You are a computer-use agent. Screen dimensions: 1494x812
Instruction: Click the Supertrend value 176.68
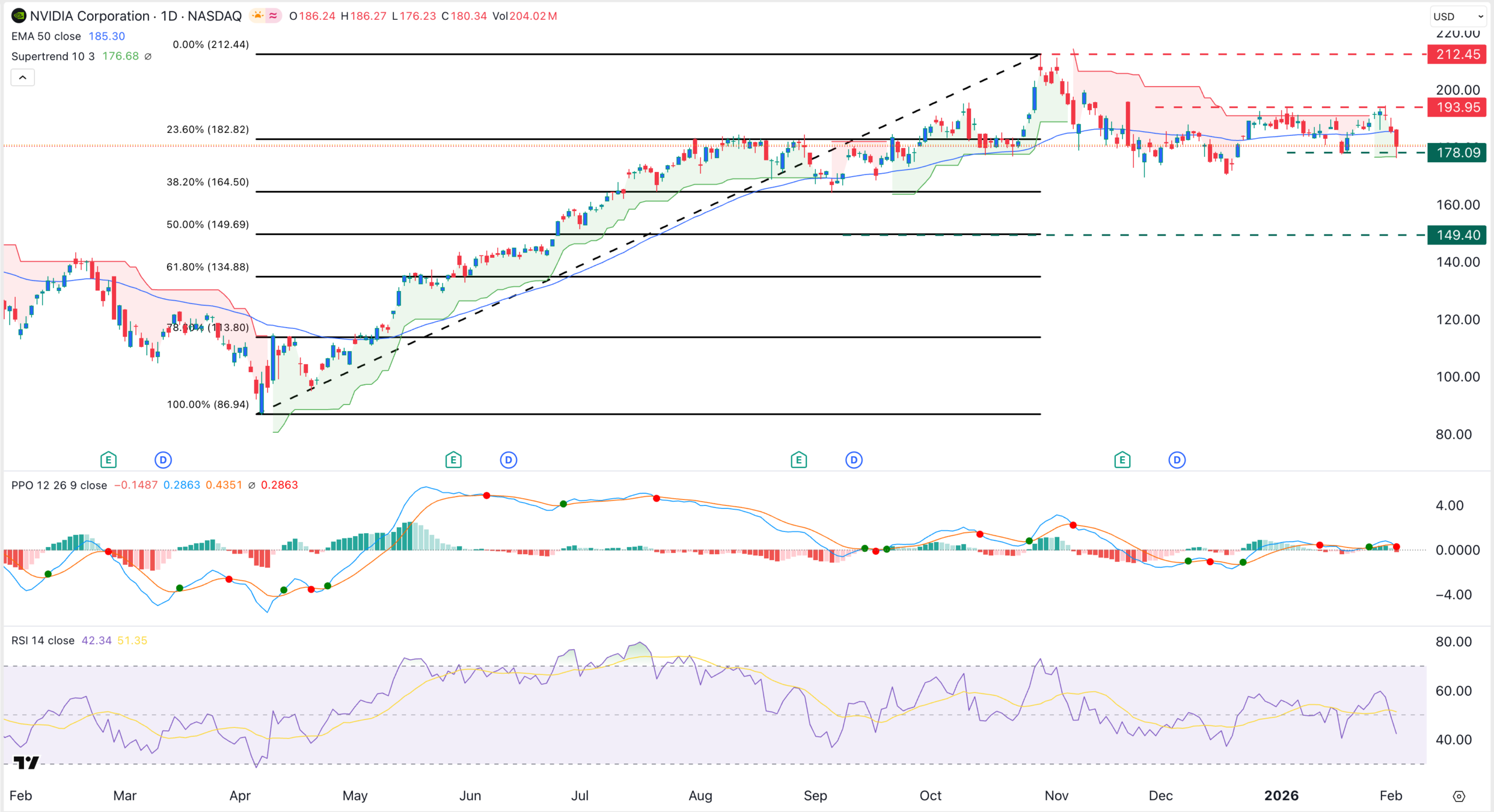tap(121, 57)
